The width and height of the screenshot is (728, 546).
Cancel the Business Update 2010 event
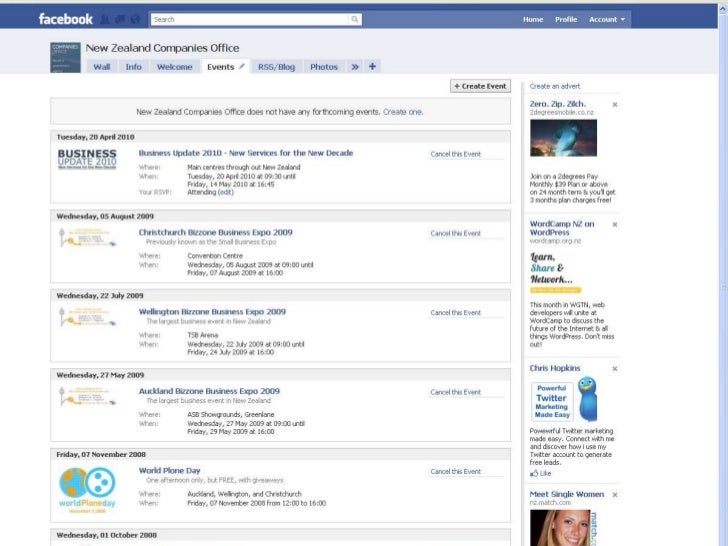pos(455,154)
